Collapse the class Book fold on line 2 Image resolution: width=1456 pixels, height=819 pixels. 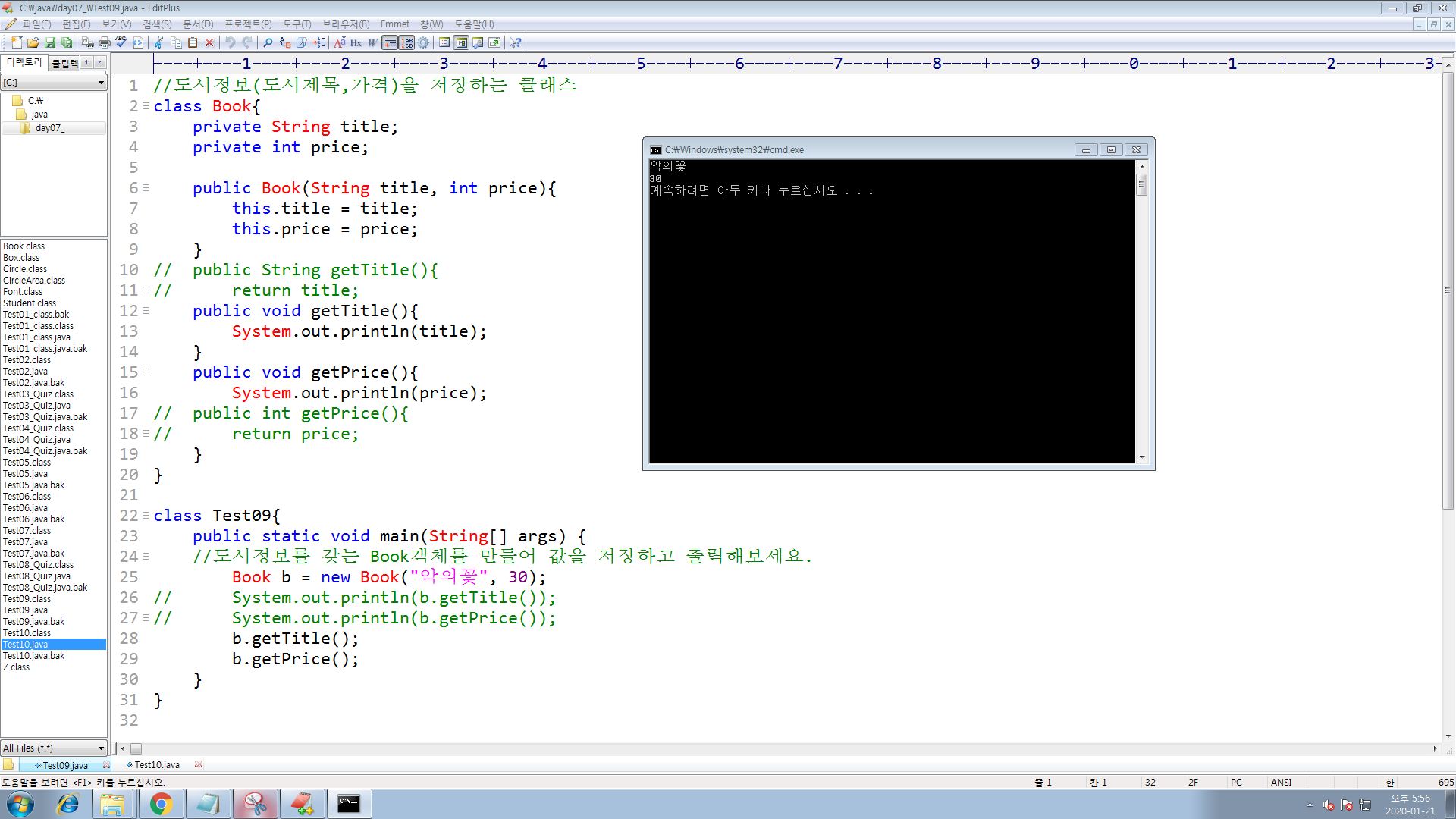pyautogui.click(x=146, y=106)
